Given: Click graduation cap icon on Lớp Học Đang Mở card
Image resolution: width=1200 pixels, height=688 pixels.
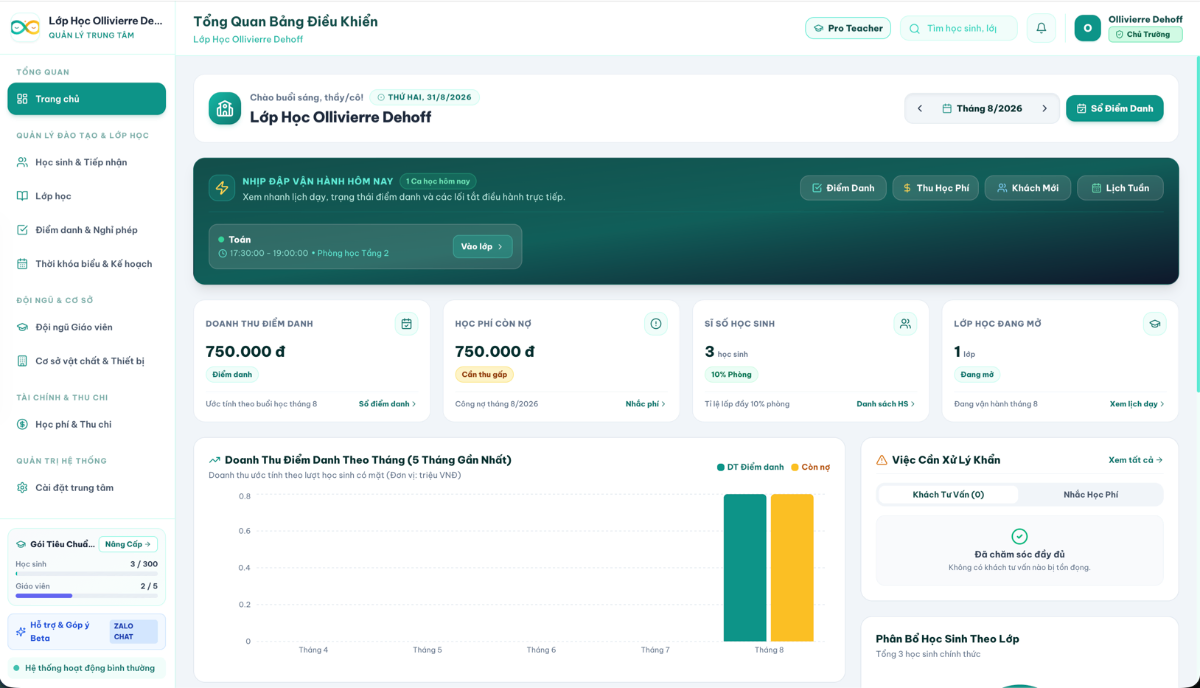Looking at the screenshot, I should [x=1154, y=324].
